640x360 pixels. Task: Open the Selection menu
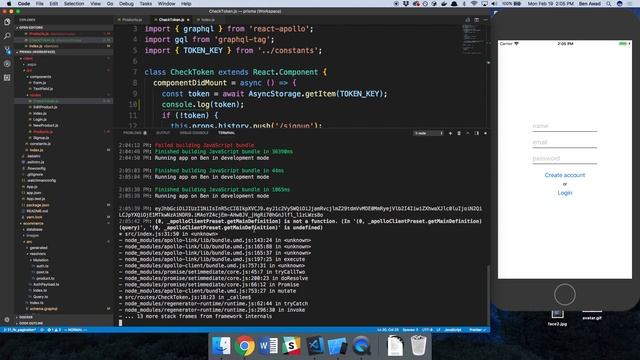point(74,4)
